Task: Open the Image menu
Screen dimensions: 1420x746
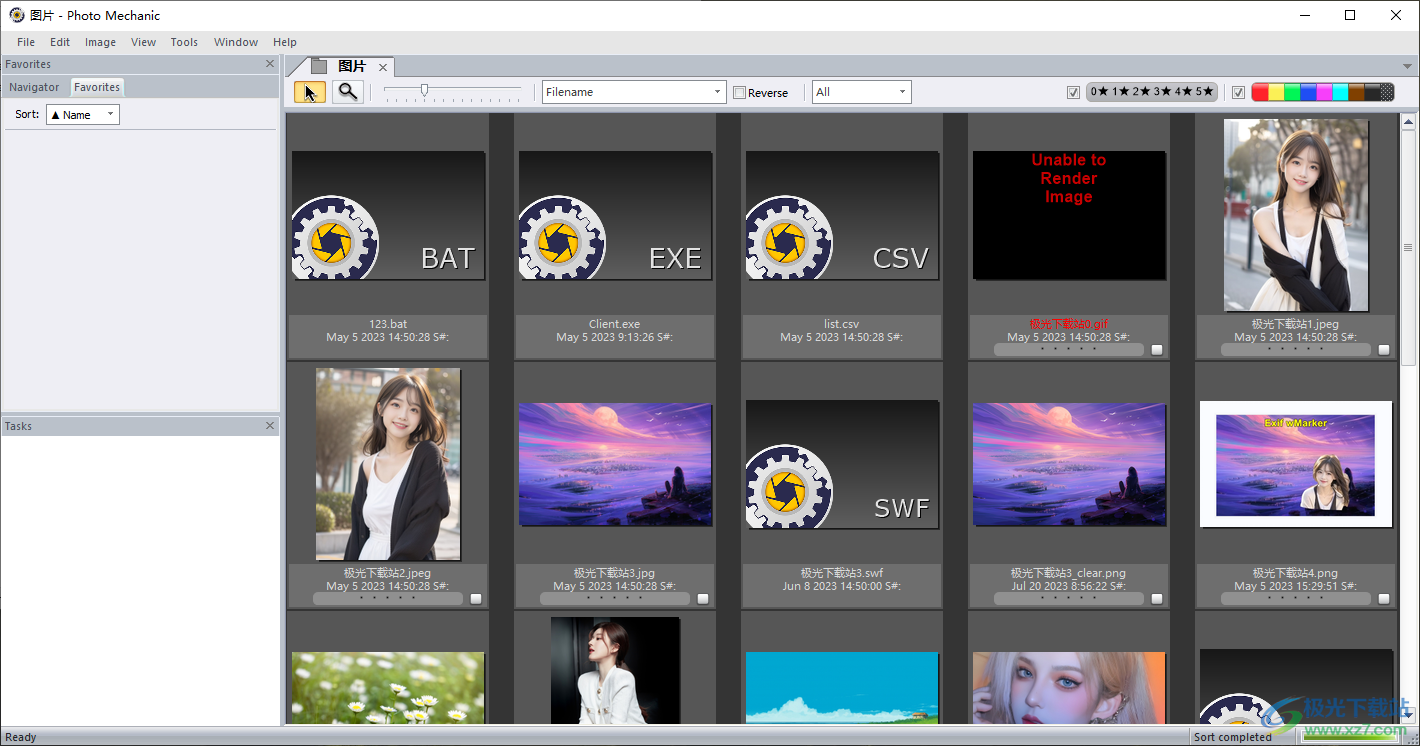Action: (x=100, y=42)
